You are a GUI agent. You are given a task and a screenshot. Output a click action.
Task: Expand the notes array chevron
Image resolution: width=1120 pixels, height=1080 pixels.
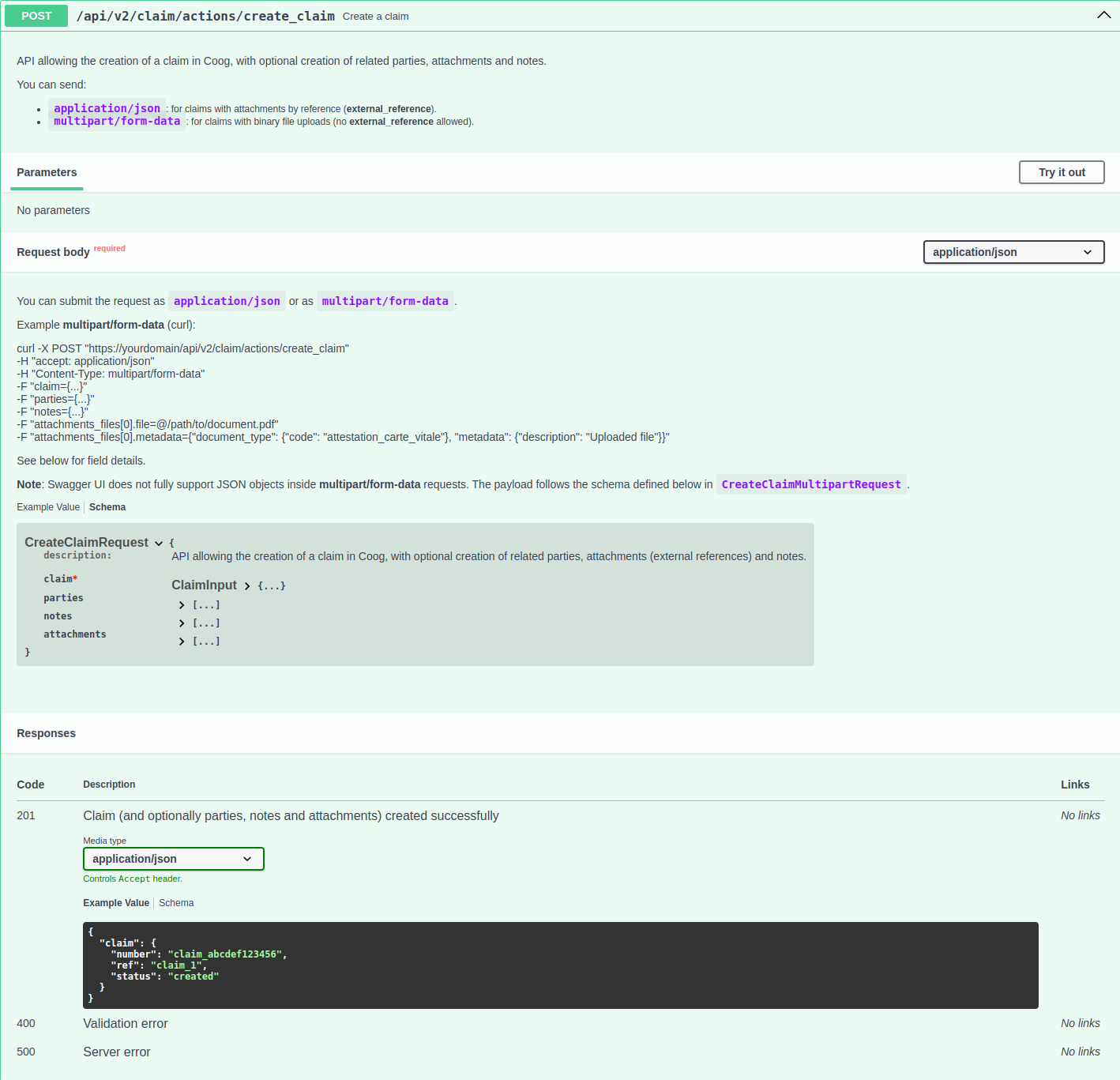point(182,623)
